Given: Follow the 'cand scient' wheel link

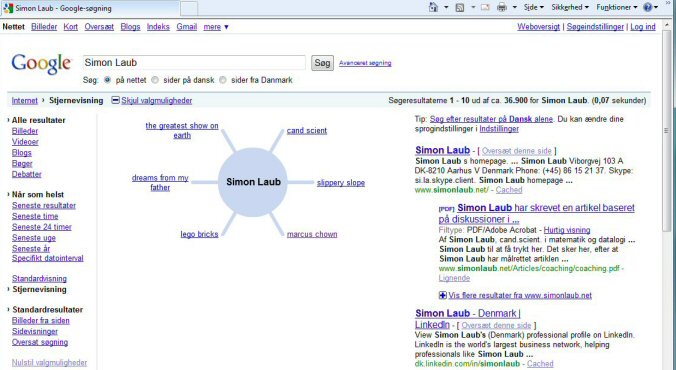Looking at the screenshot, I should [307, 131].
